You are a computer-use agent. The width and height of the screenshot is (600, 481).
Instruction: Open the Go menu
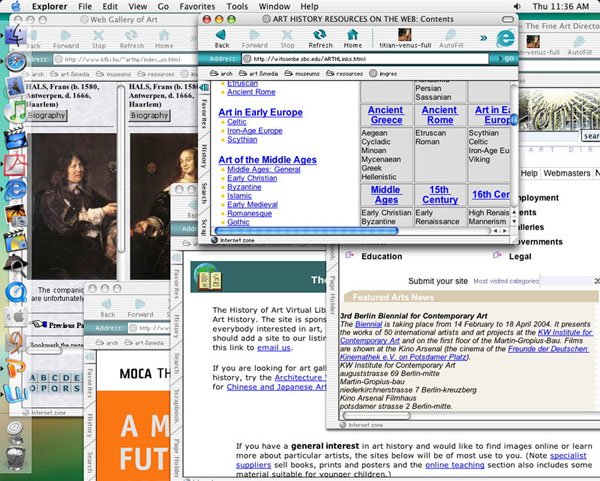point(163,7)
